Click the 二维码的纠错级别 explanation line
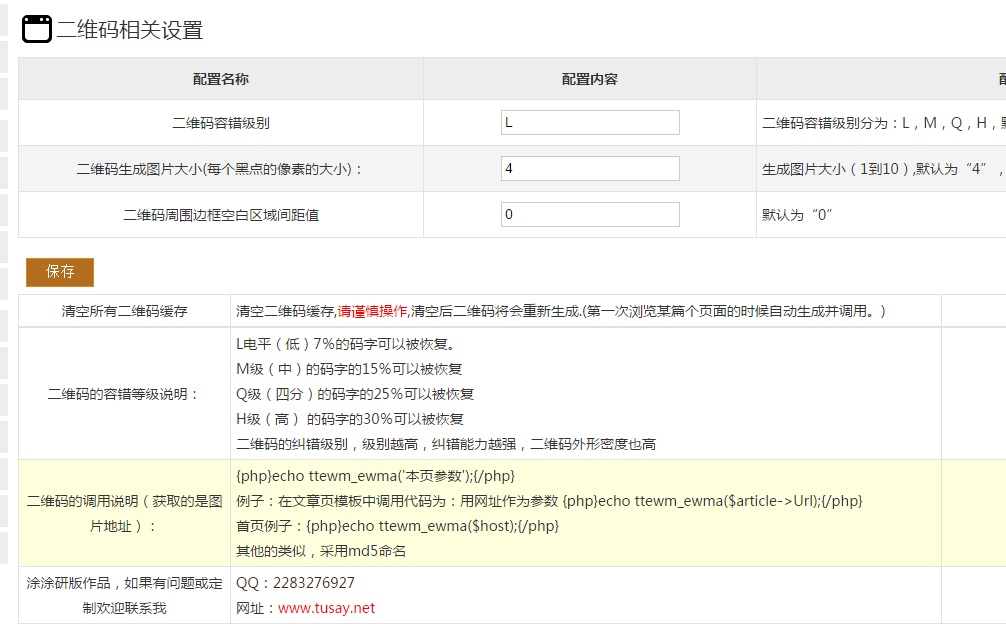This screenshot has height=624, width=1006. point(446,444)
